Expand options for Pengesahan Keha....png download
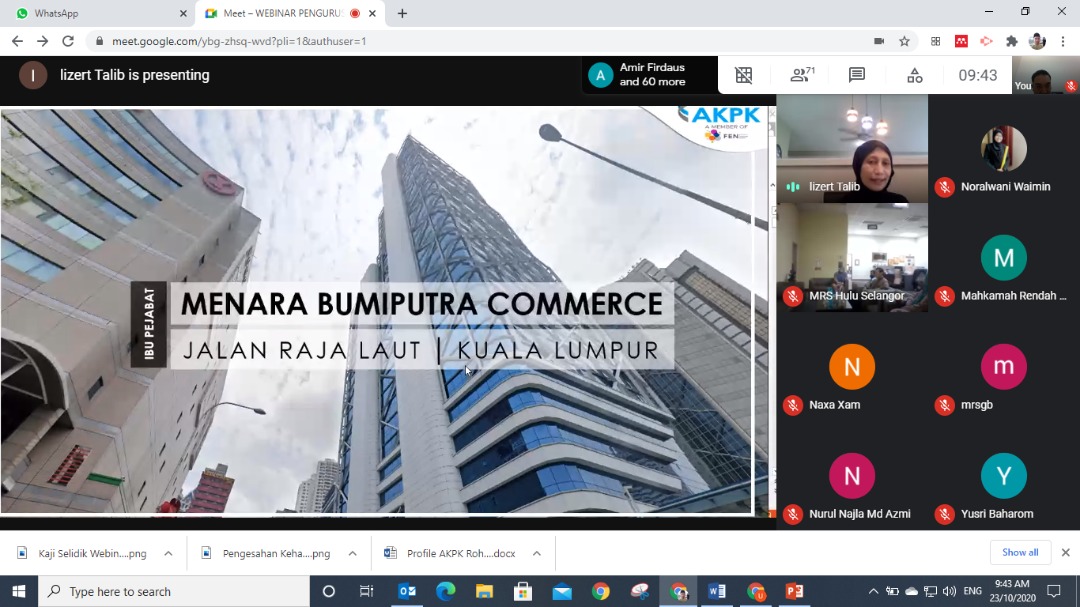Viewport: 1080px width, 607px height. pyautogui.click(x=352, y=553)
